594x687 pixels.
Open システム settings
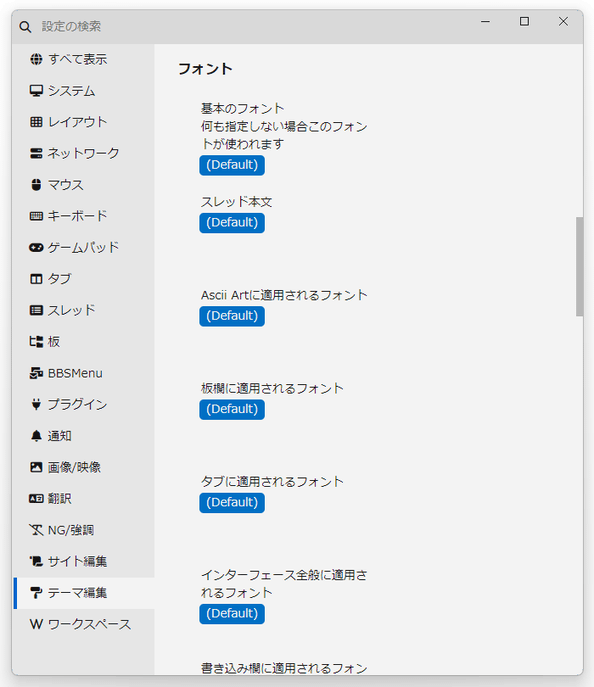(84, 91)
